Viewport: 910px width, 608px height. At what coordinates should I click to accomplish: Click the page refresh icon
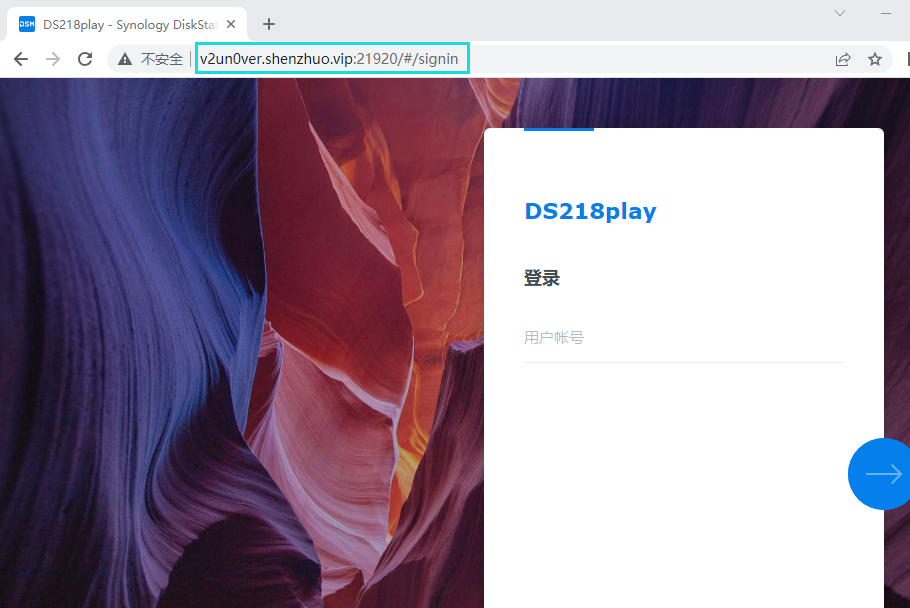coord(84,58)
